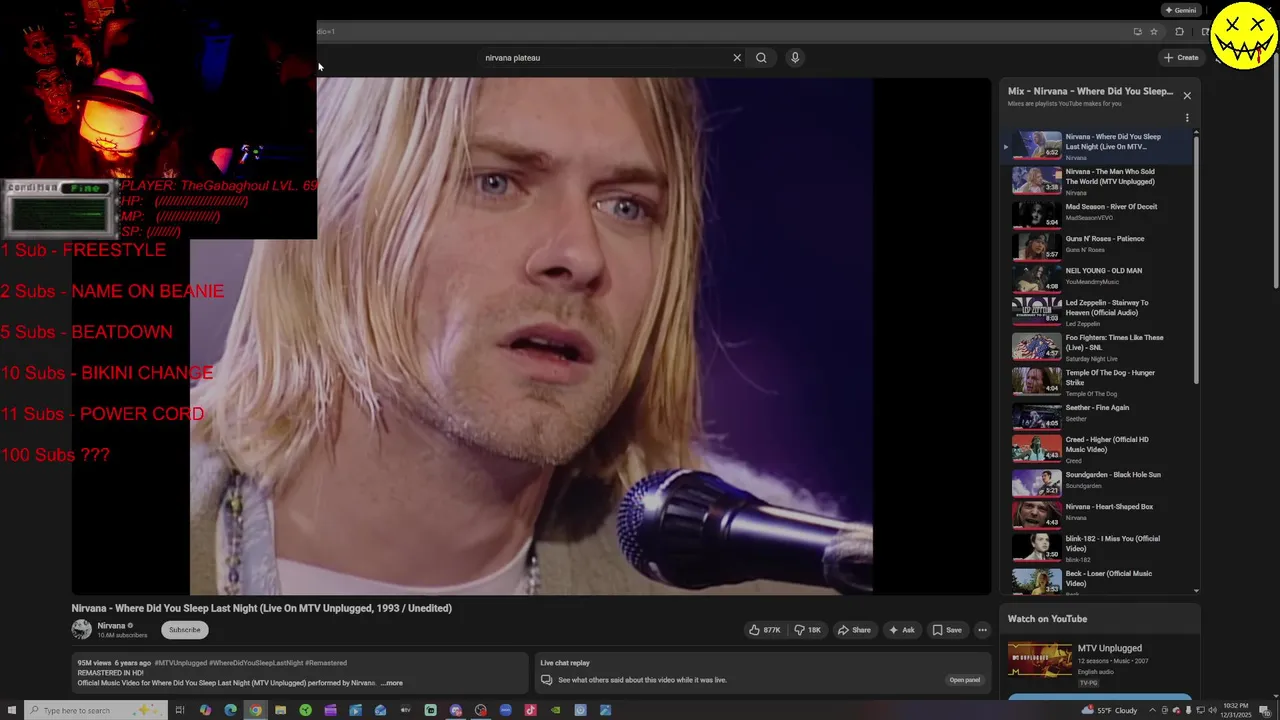Open the MTV Unplugged show card
Viewport: 1280px width, 720px height.
[x=1099, y=664]
